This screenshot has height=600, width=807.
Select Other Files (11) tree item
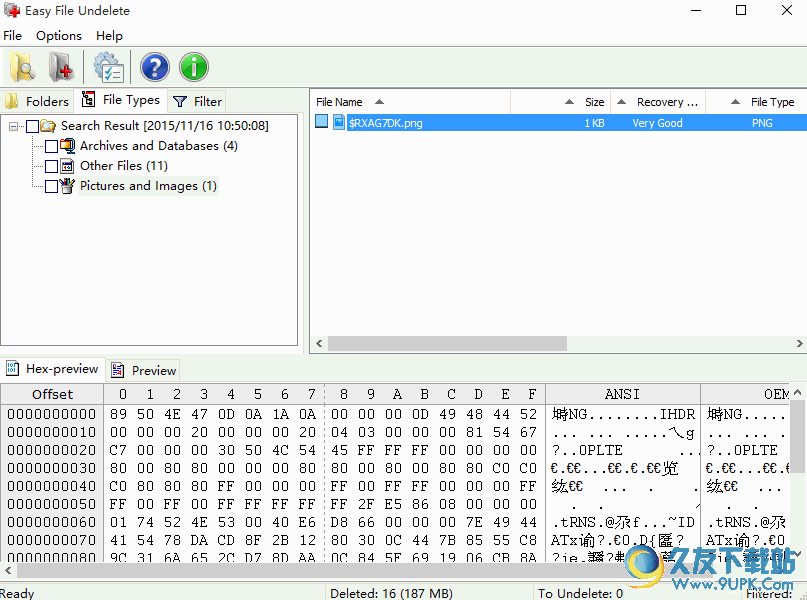(124, 166)
